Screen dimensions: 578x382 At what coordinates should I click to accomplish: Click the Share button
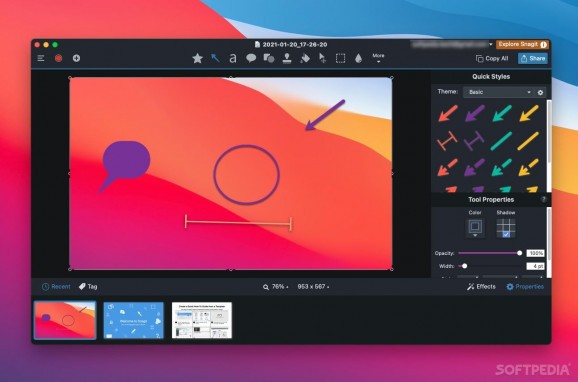click(x=533, y=58)
